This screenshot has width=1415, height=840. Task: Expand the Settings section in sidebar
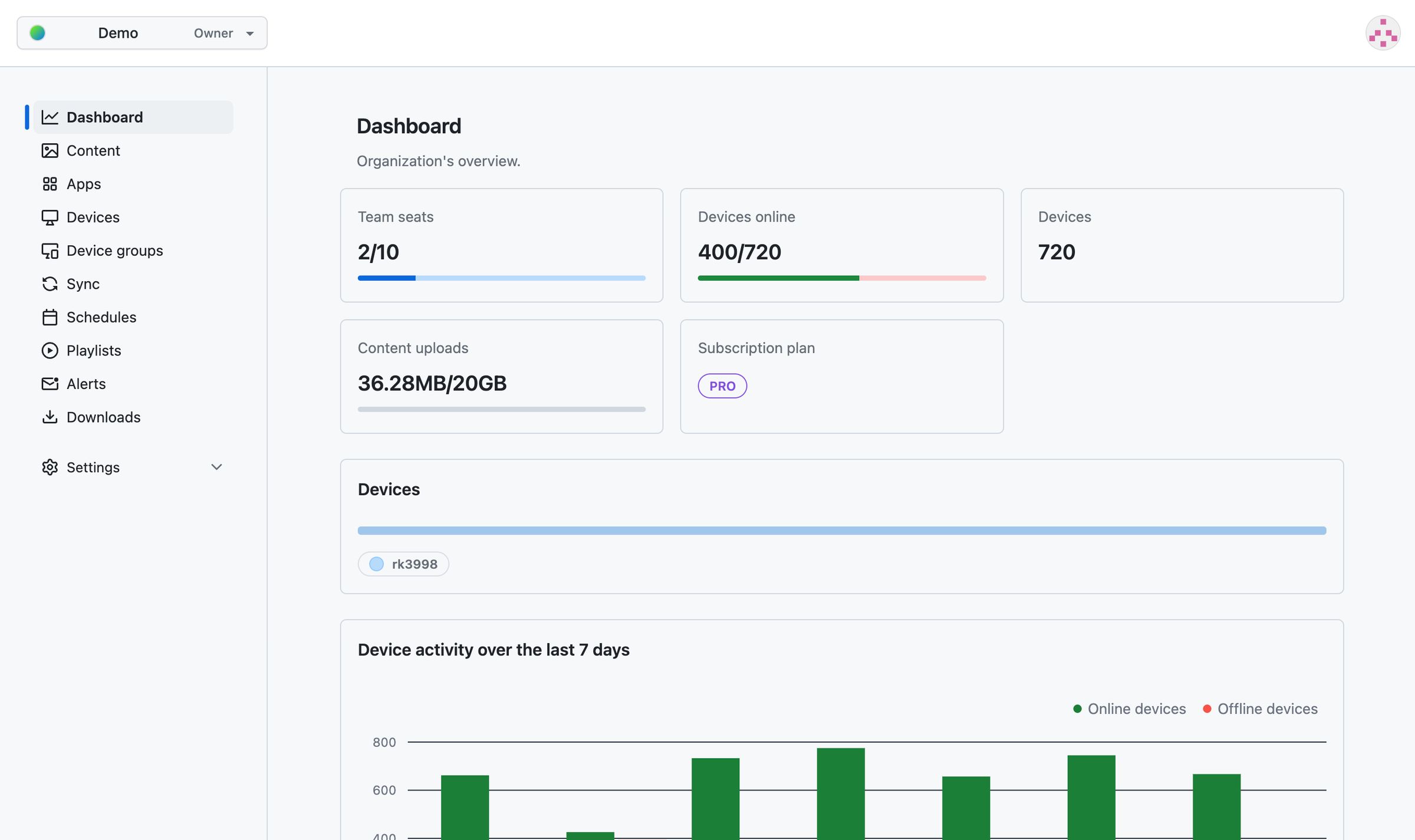tap(93, 467)
